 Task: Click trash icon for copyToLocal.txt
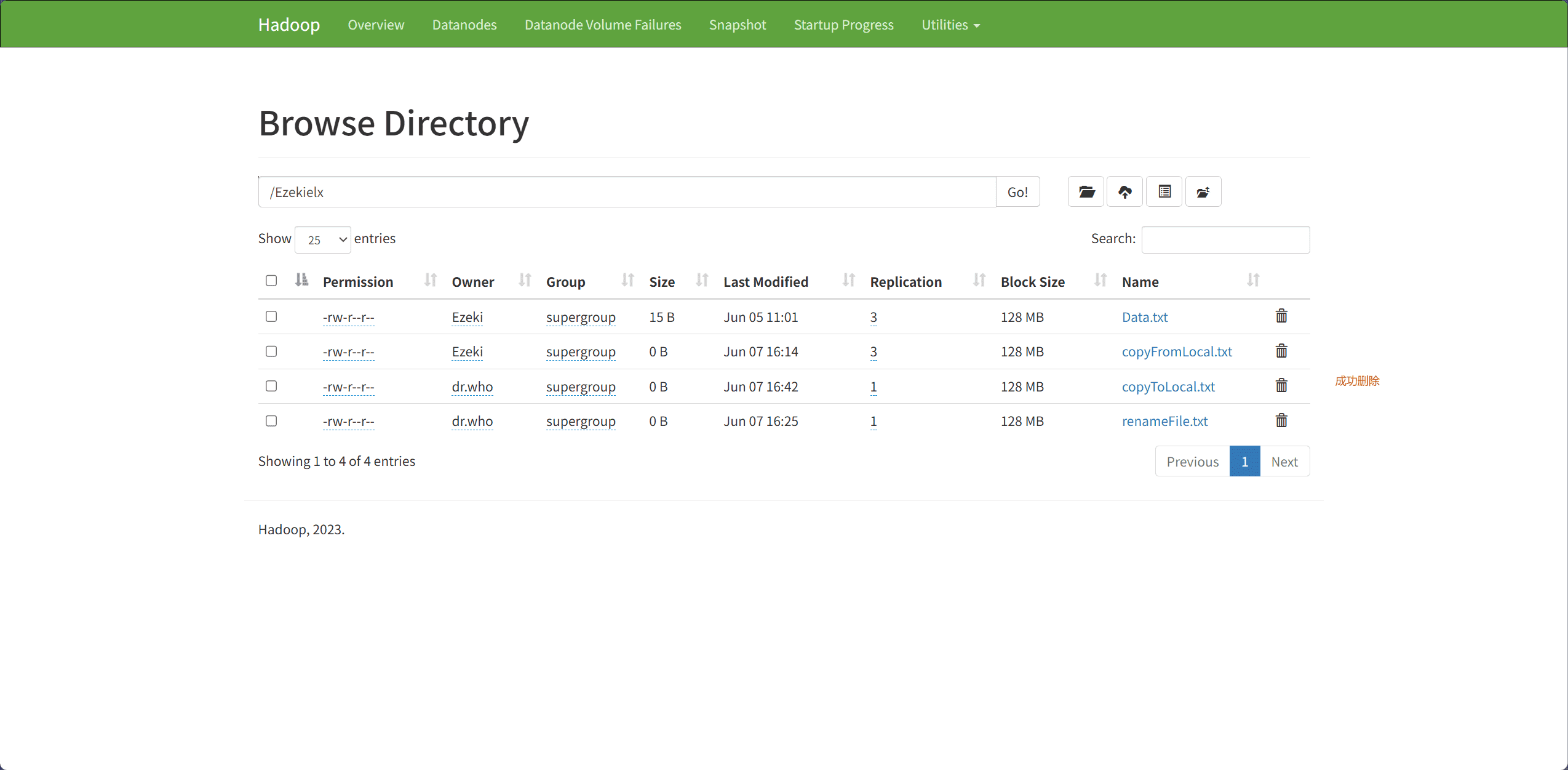(1281, 385)
